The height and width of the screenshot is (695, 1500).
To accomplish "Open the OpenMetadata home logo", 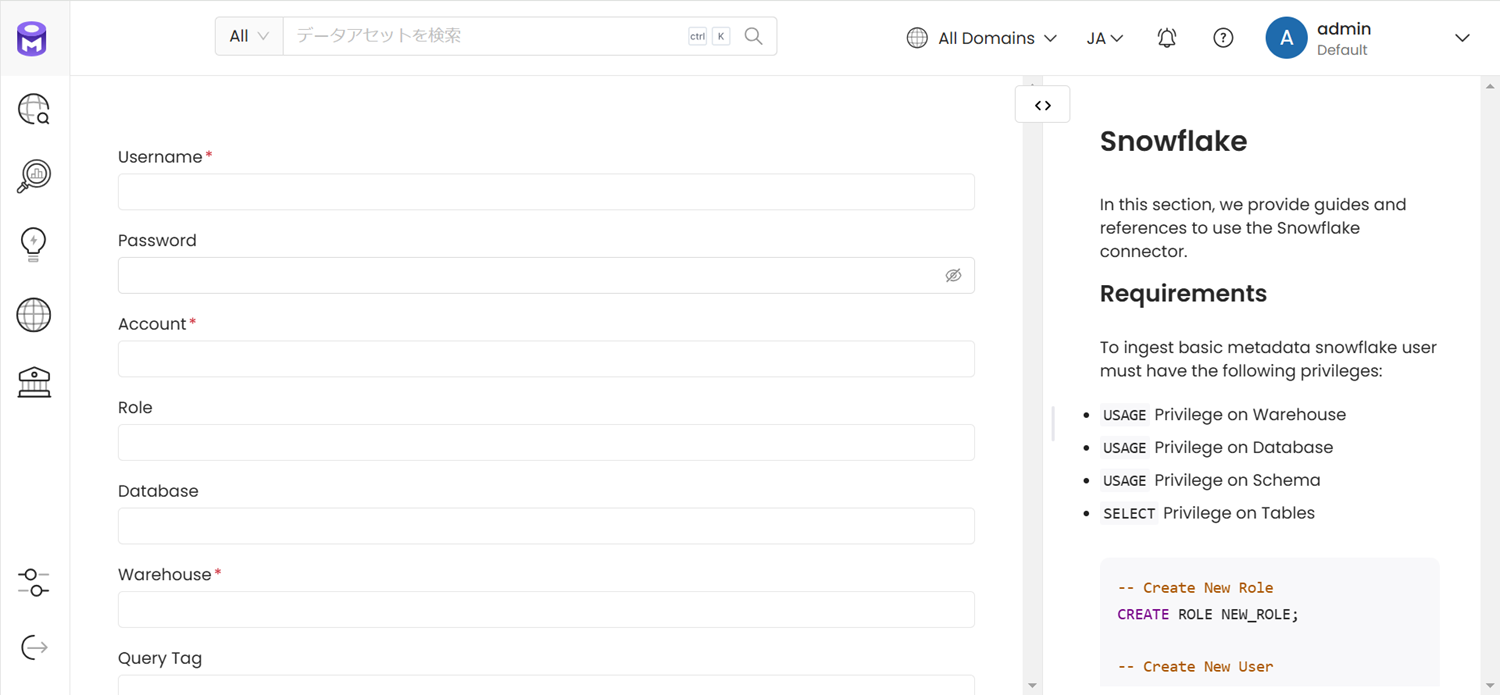I will point(32,39).
